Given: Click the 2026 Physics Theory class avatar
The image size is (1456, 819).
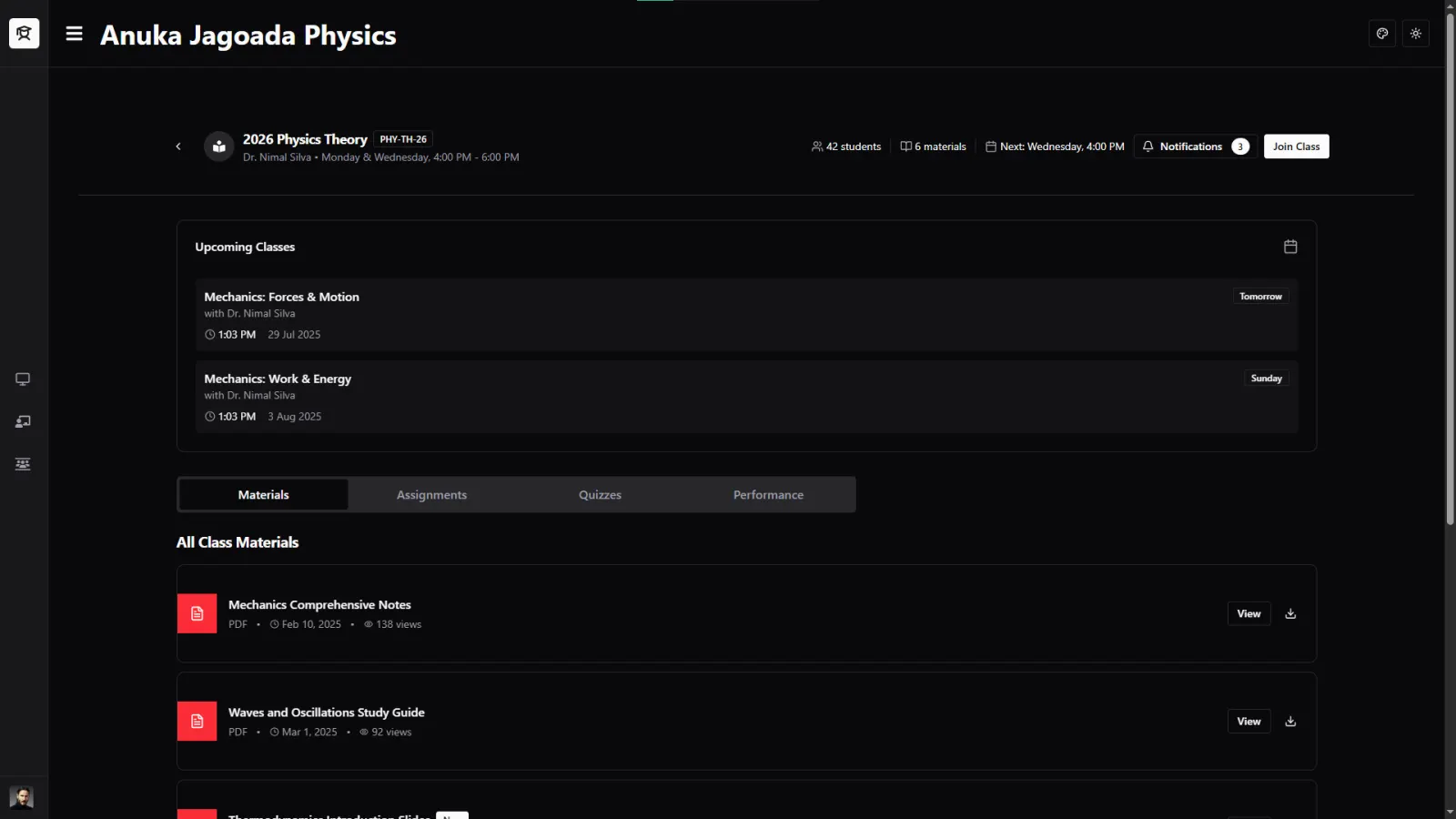Looking at the screenshot, I should pos(219,147).
